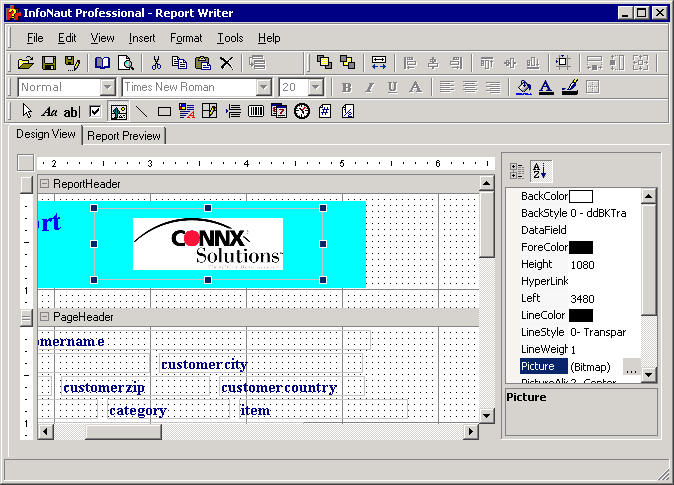This screenshot has height=485, width=674.
Task: Open the Insert menu
Action: pos(142,38)
